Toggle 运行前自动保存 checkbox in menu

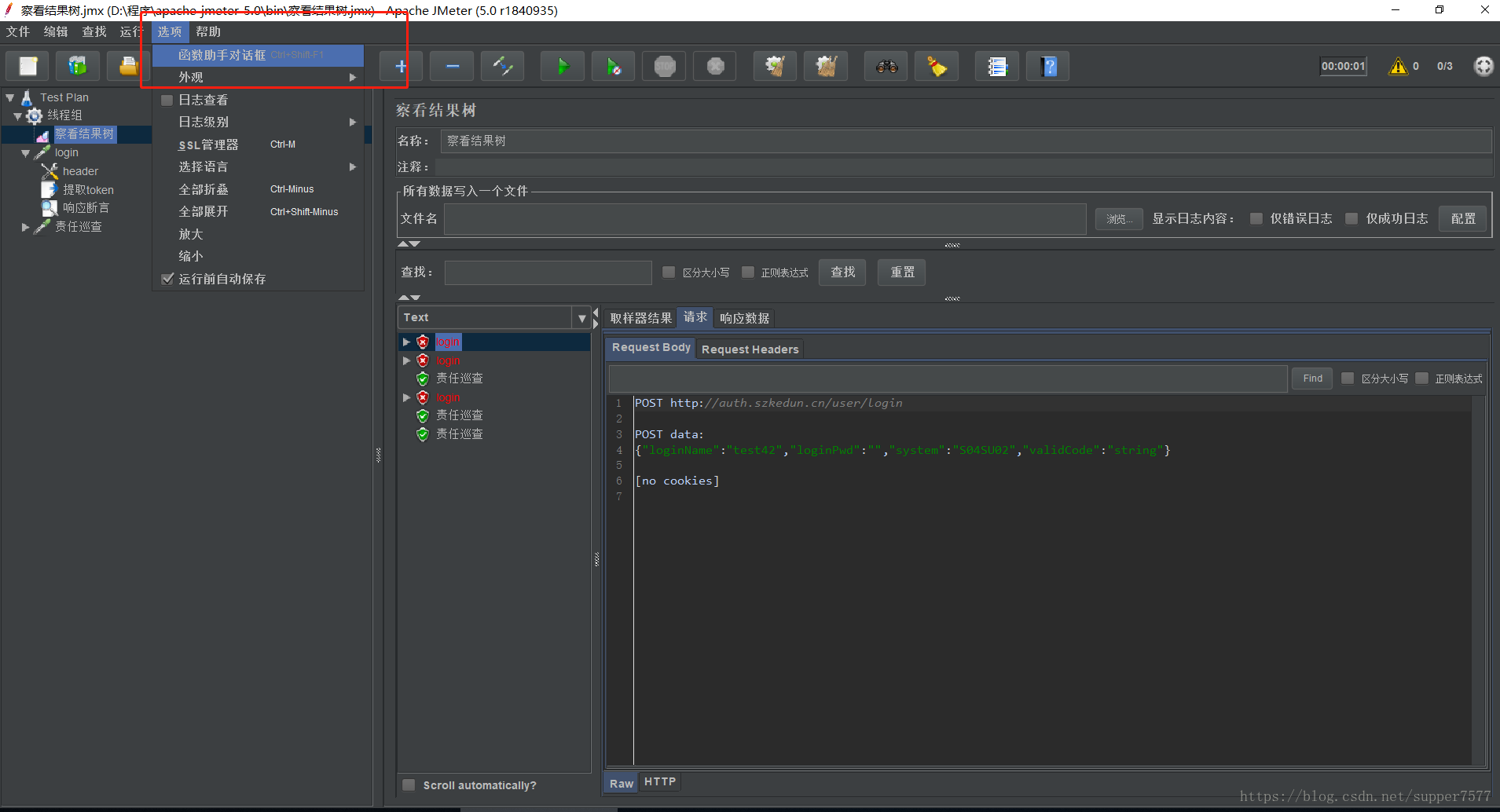[x=167, y=279]
